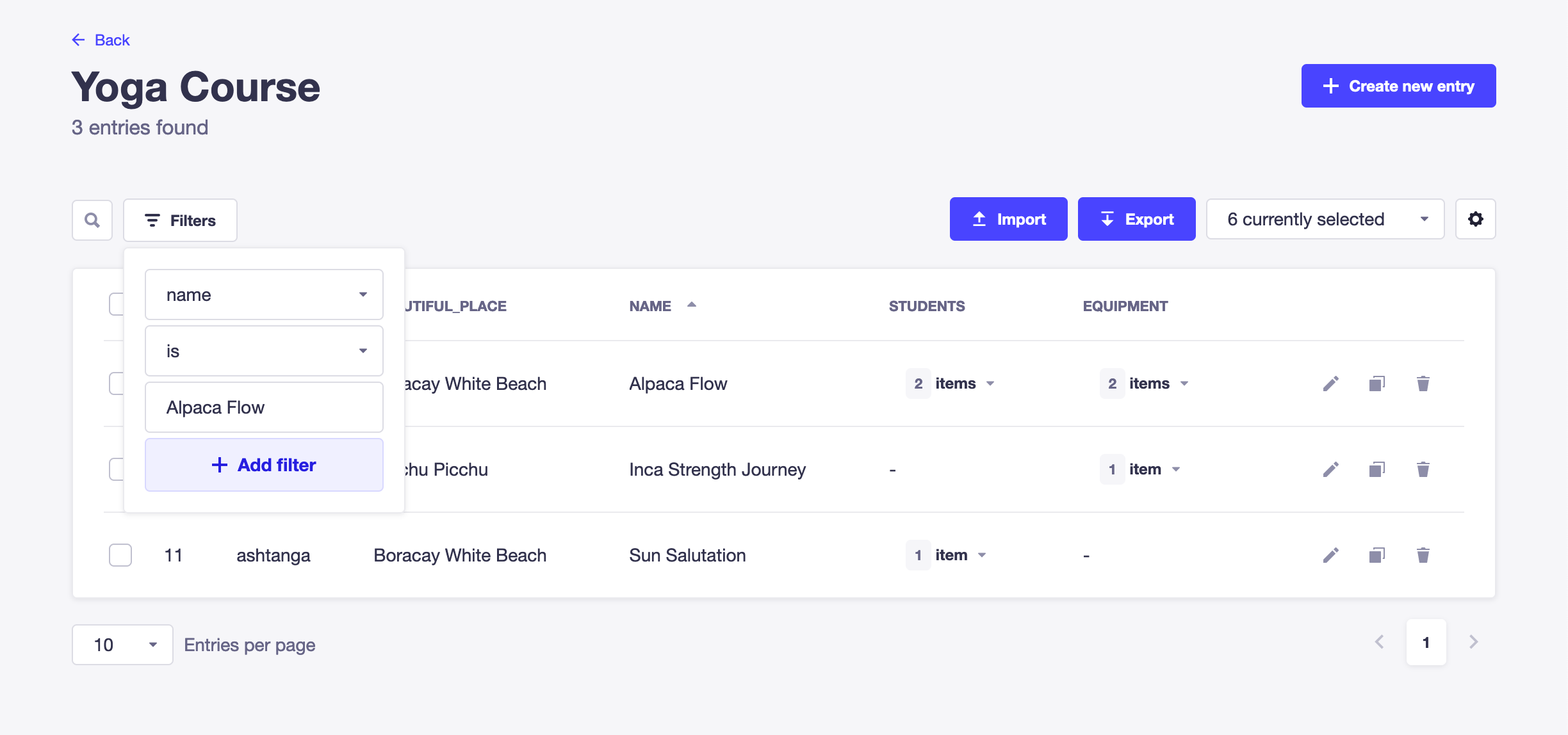Open list view settings gear
The height and width of the screenshot is (735, 1568).
click(x=1475, y=219)
